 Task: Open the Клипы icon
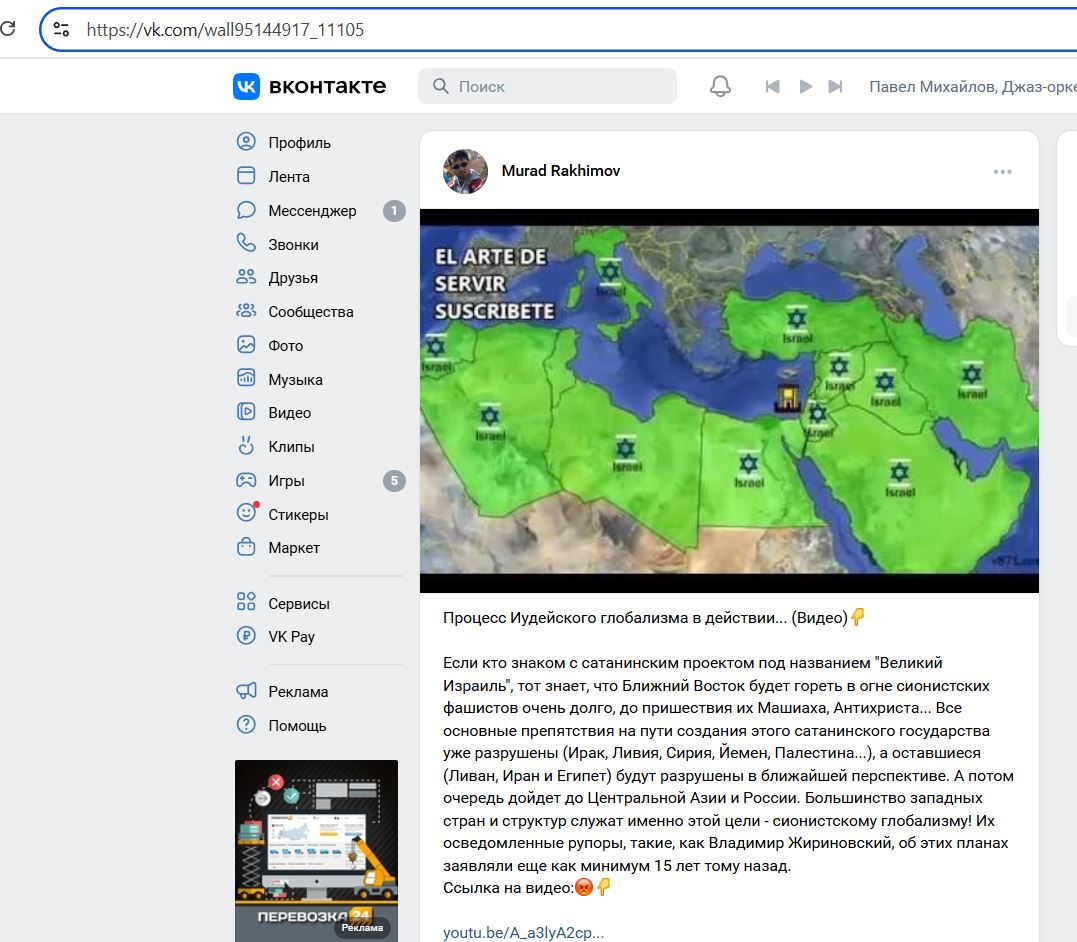coord(246,446)
